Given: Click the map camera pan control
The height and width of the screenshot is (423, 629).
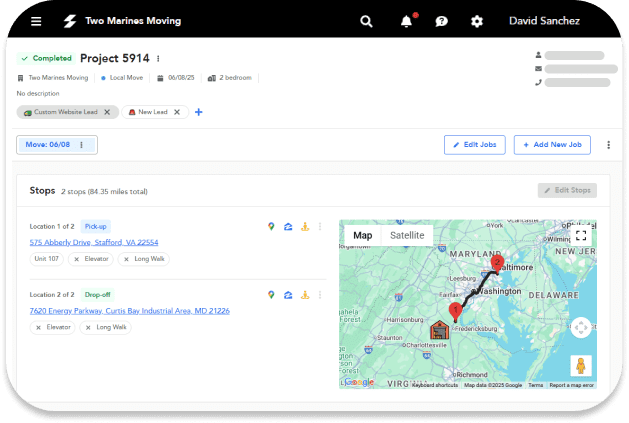Looking at the screenshot, I should pyautogui.click(x=581, y=328).
